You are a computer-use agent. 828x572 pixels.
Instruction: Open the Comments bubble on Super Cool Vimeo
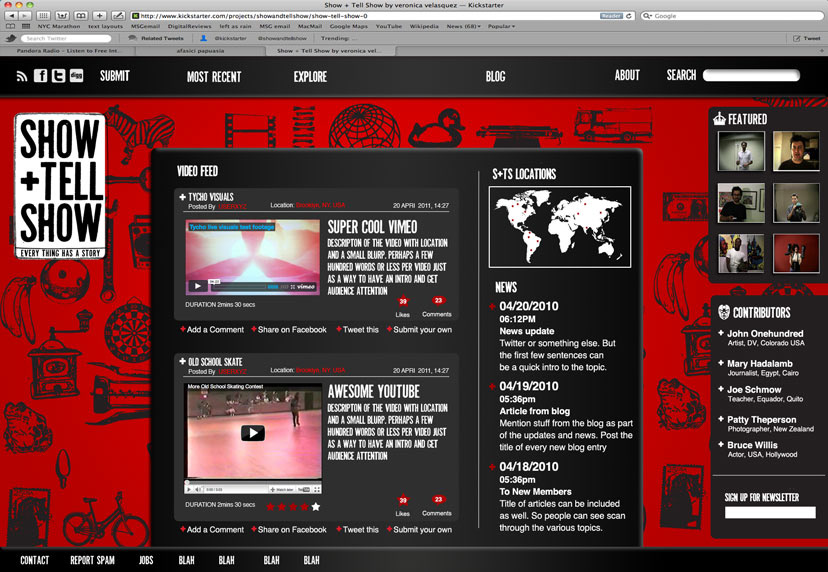click(x=438, y=301)
